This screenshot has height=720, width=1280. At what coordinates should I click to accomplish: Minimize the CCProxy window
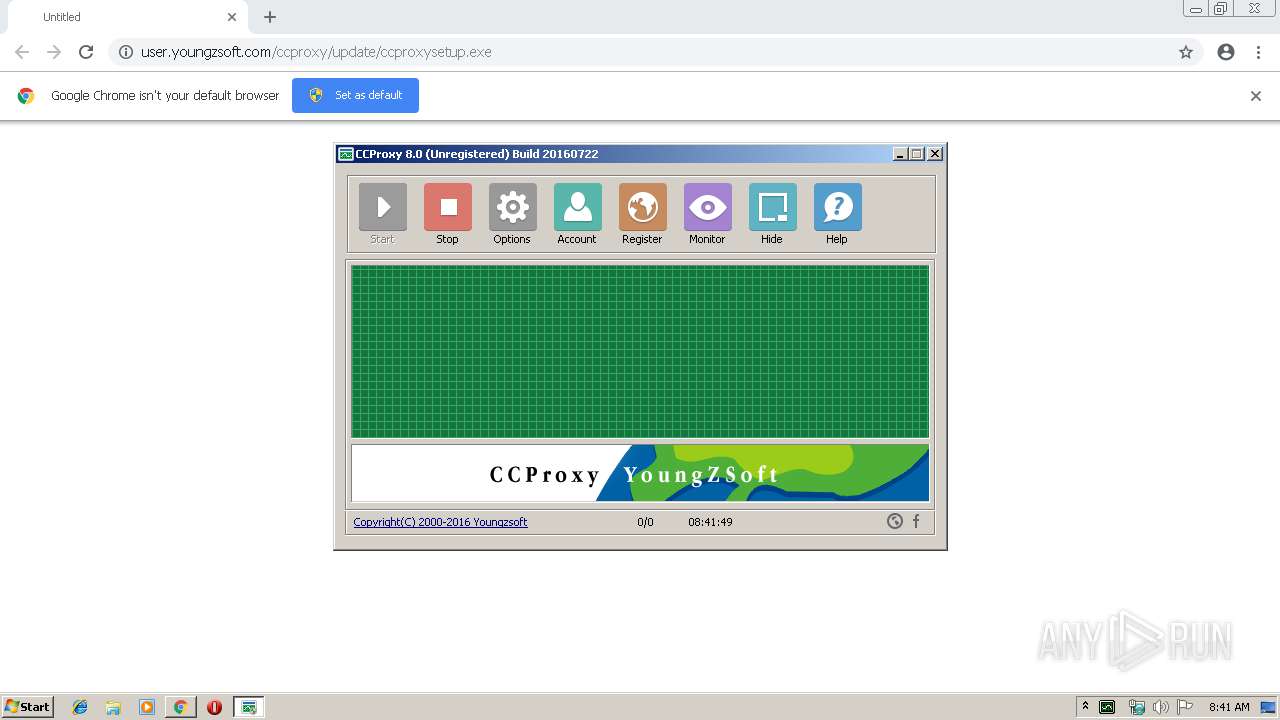click(x=900, y=154)
